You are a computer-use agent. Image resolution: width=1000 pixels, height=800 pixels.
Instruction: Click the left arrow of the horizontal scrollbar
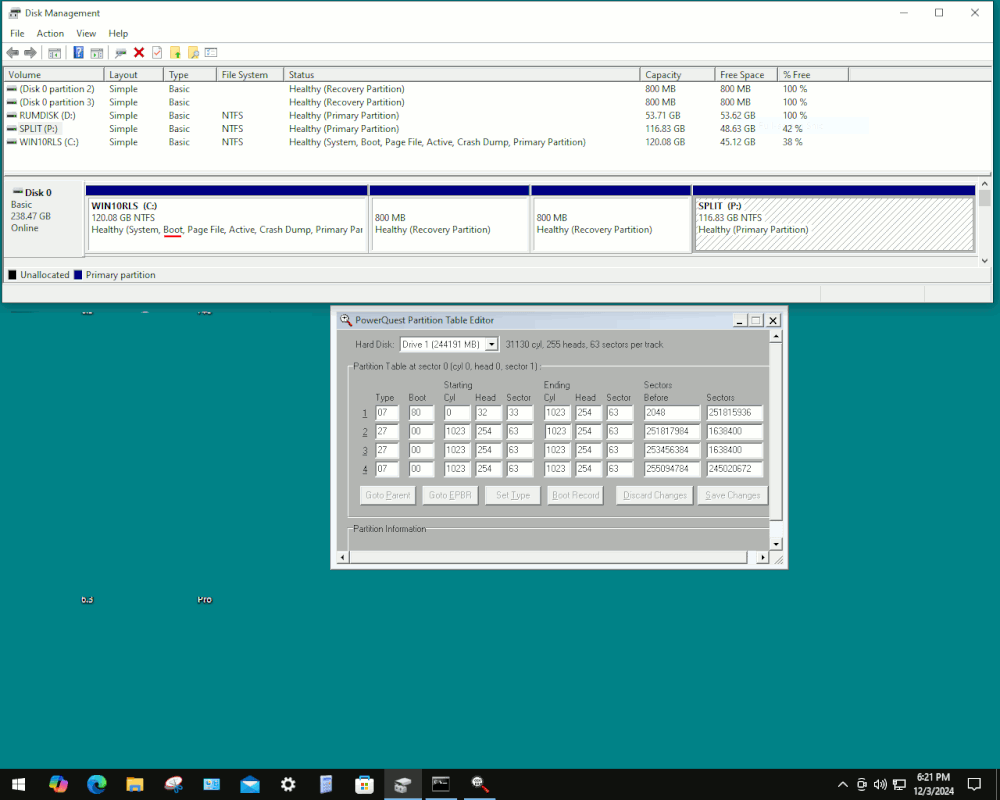(x=342, y=558)
